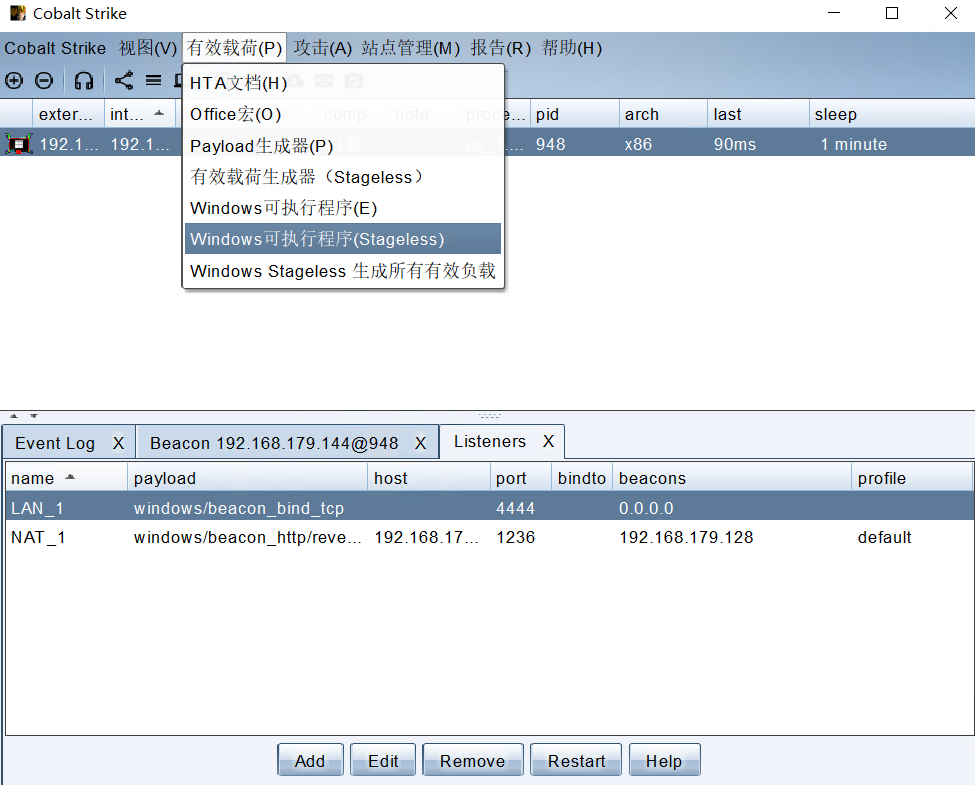The height and width of the screenshot is (785, 975).
Task: Choose HTA文档(H) from the payload menu
Action: [x=343, y=83]
